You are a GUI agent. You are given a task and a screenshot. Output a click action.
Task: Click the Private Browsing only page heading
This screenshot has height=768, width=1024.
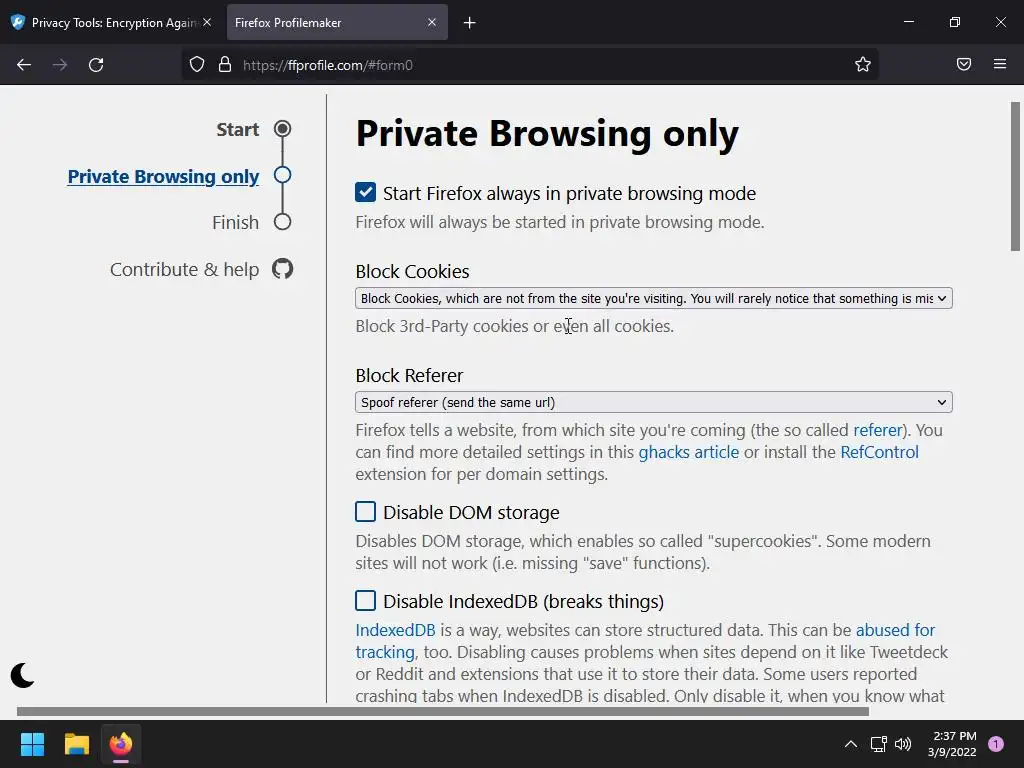point(547,133)
